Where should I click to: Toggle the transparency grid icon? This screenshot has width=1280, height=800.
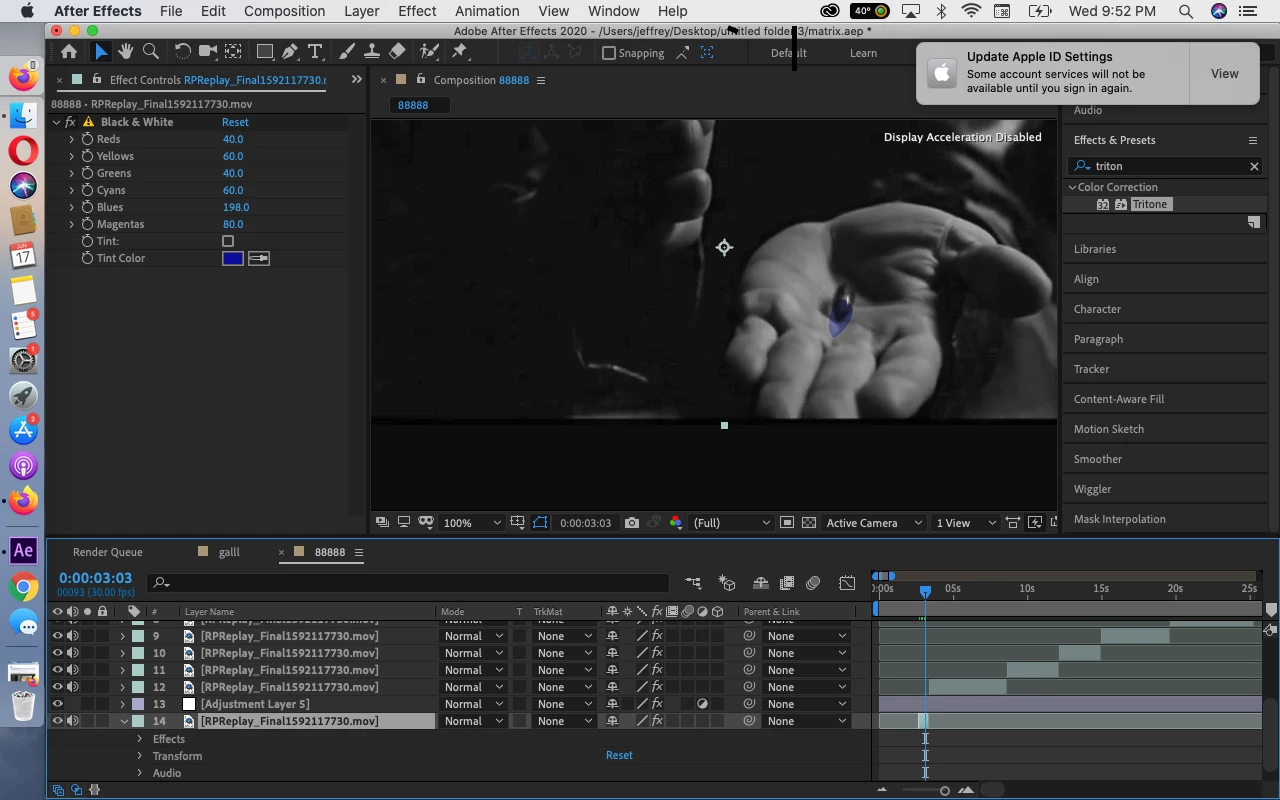(x=808, y=523)
